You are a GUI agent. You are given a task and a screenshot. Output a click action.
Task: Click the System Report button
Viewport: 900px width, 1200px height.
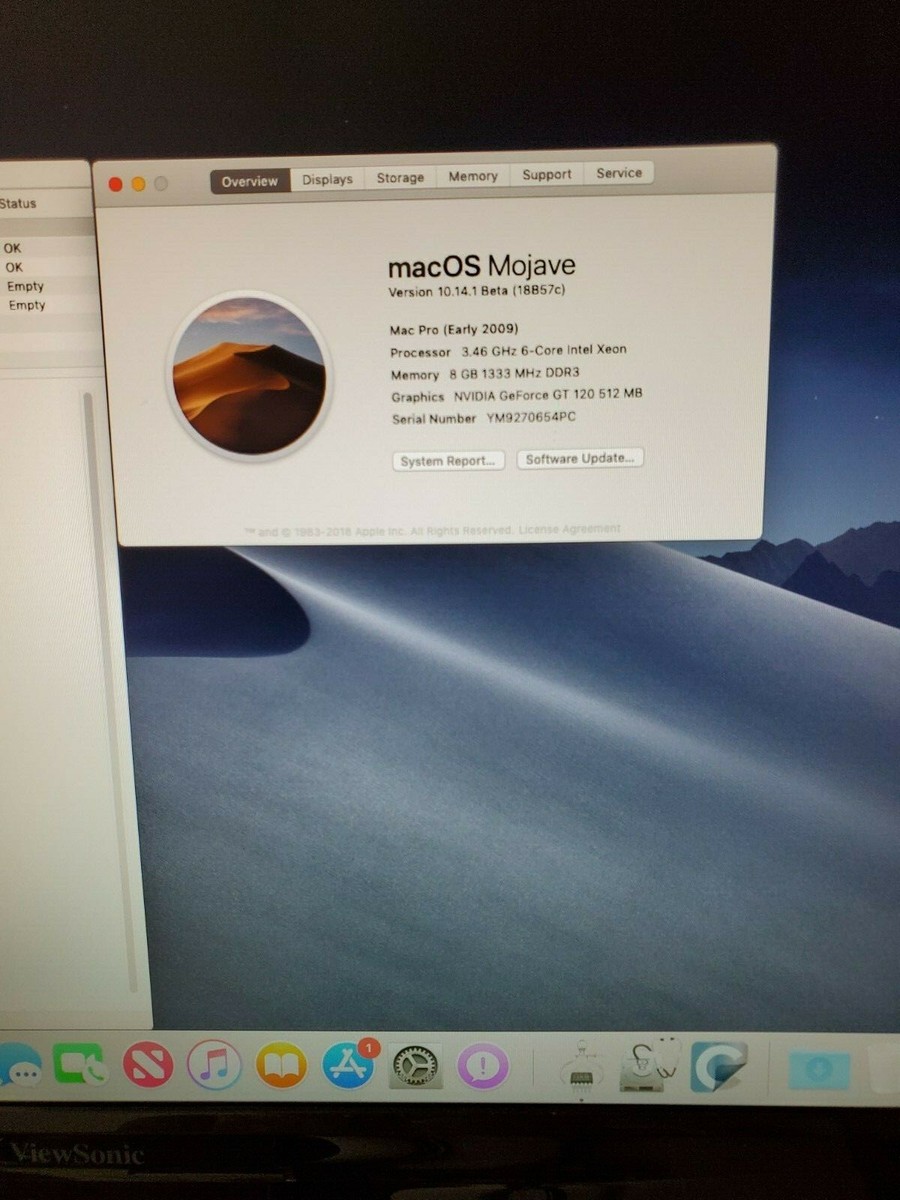(448, 461)
